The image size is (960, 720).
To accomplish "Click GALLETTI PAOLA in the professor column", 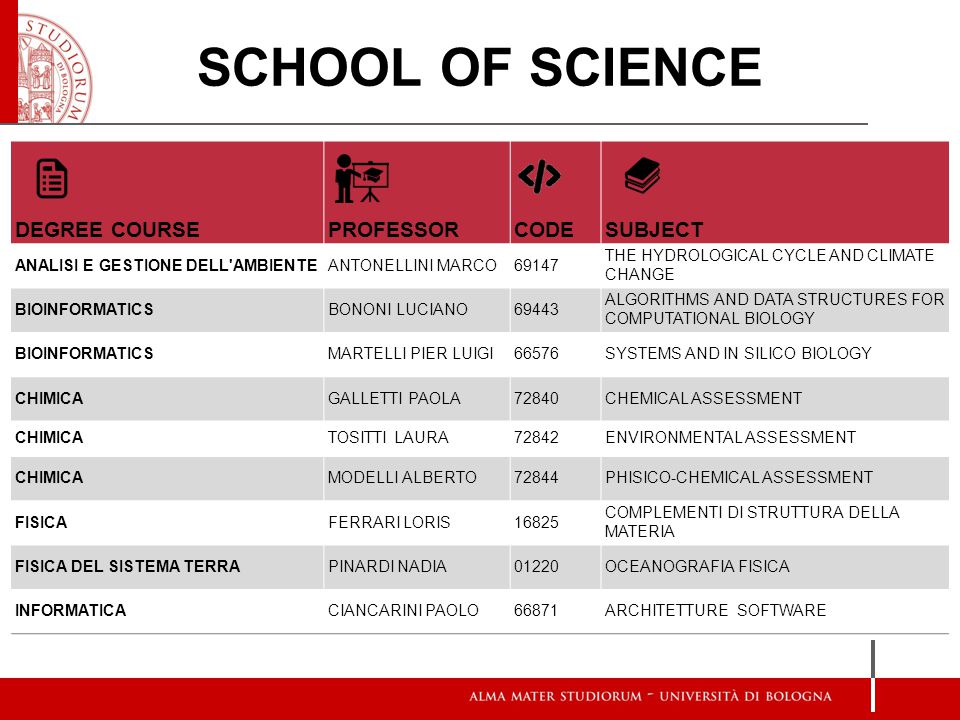I will pos(394,398).
